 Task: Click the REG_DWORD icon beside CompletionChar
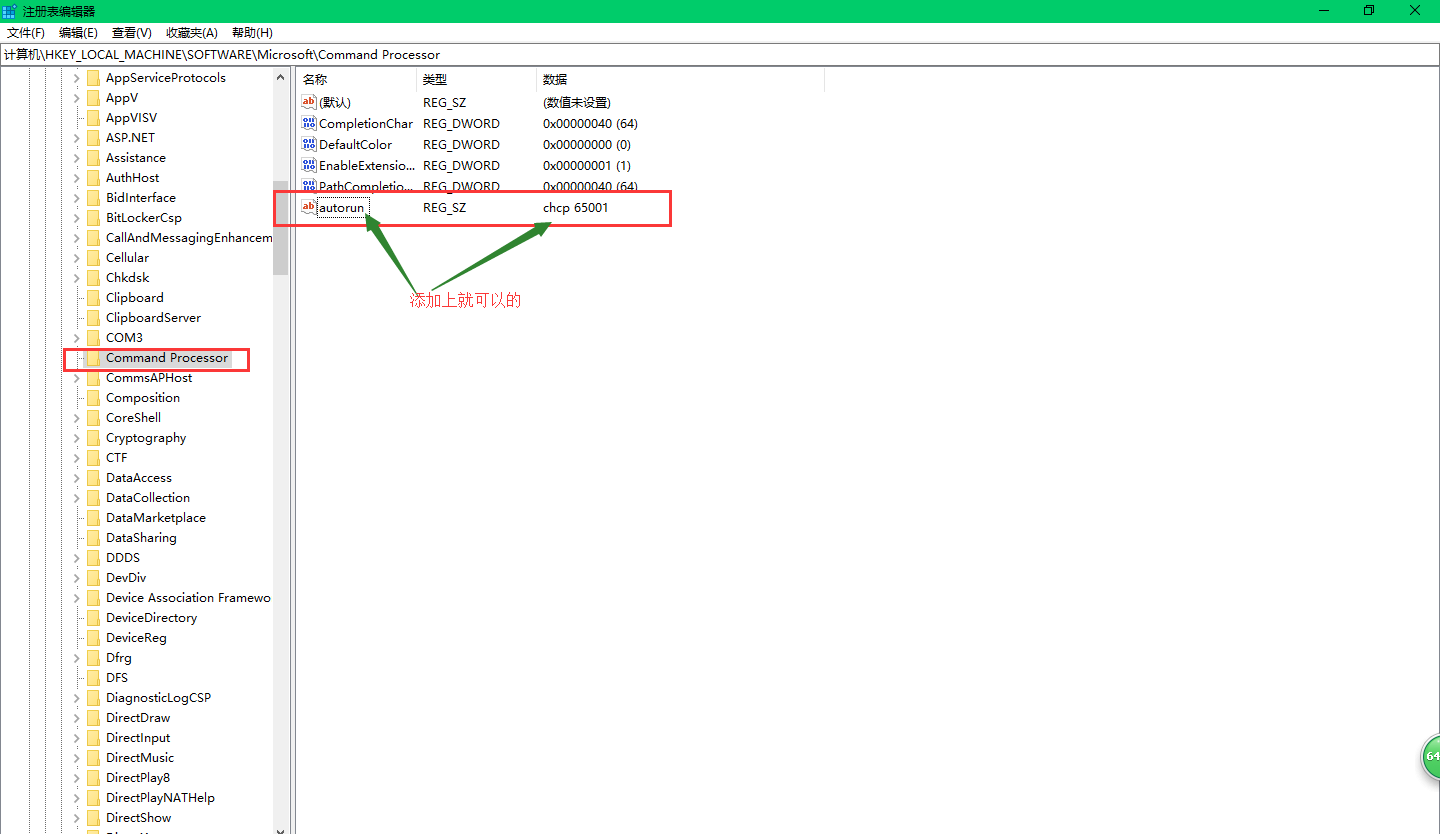coord(308,122)
